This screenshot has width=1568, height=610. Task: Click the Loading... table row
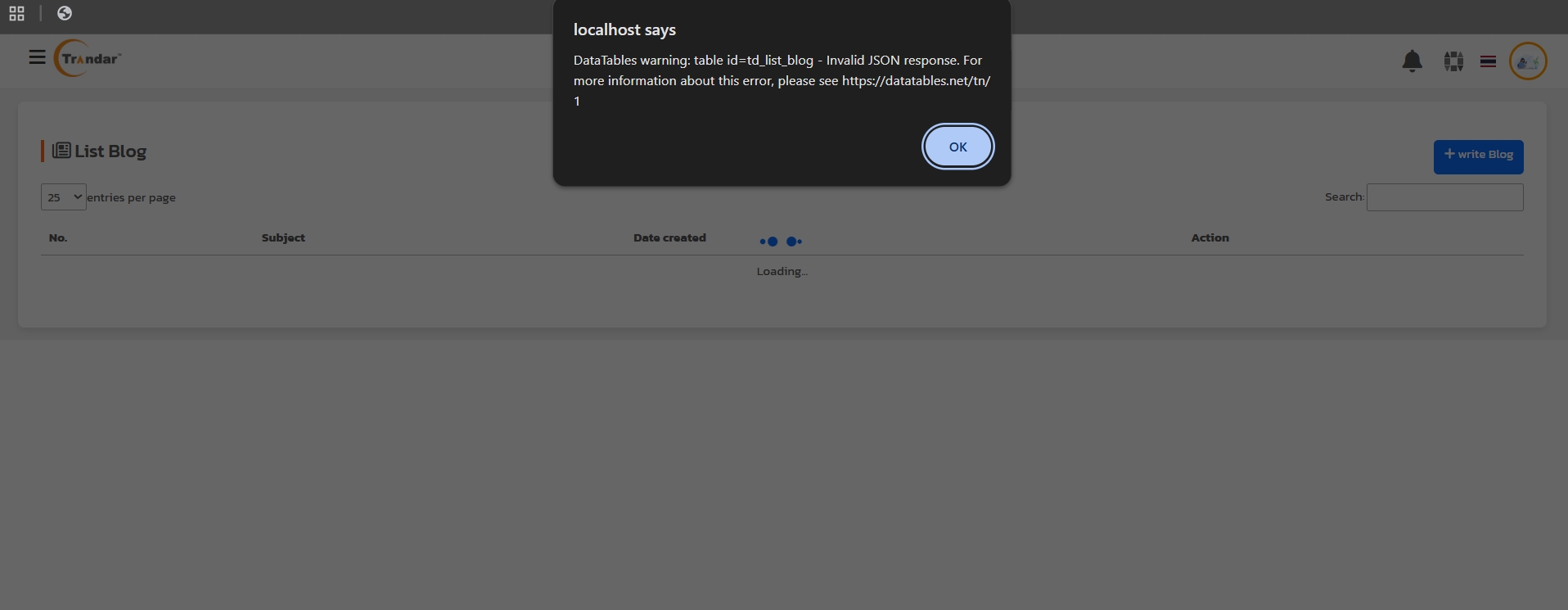pos(782,272)
